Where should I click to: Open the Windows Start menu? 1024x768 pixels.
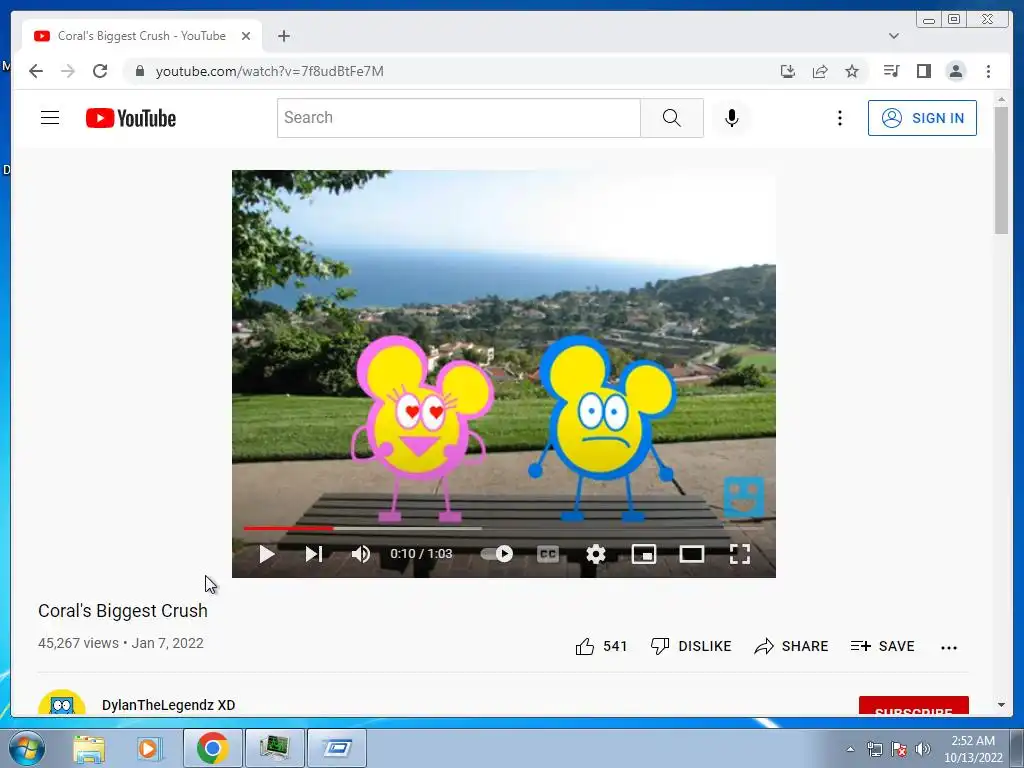click(27, 748)
